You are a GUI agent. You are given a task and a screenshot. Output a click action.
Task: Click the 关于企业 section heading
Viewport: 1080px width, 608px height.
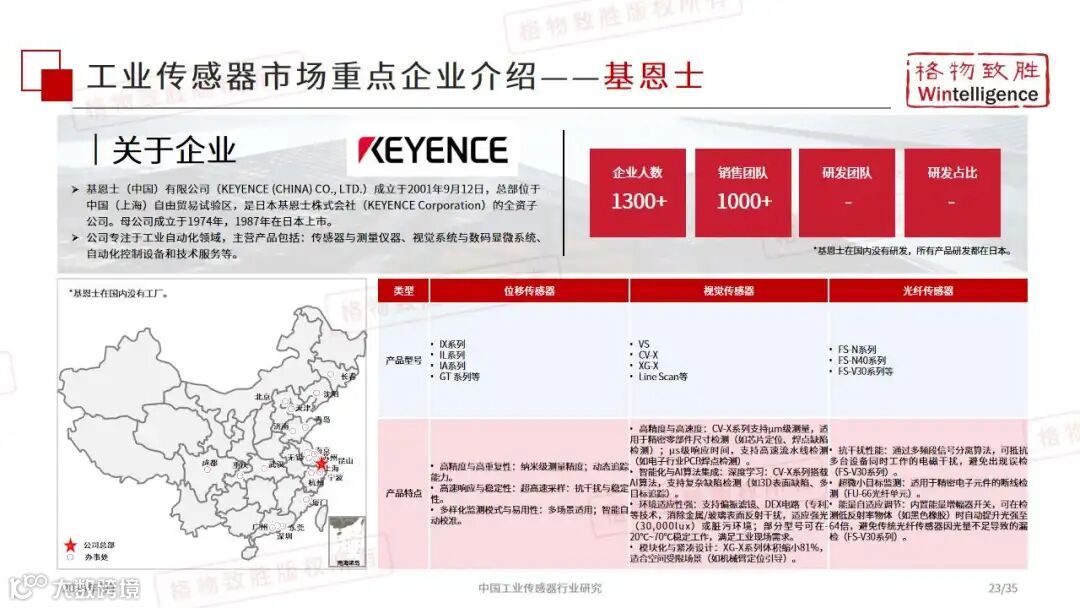pos(174,150)
